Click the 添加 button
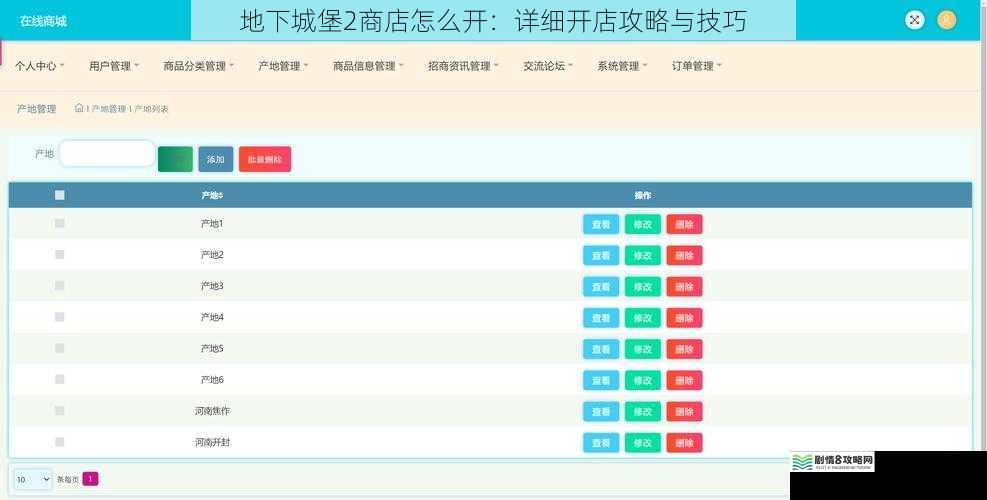Screen dimensions: 987x500 point(216,159)
